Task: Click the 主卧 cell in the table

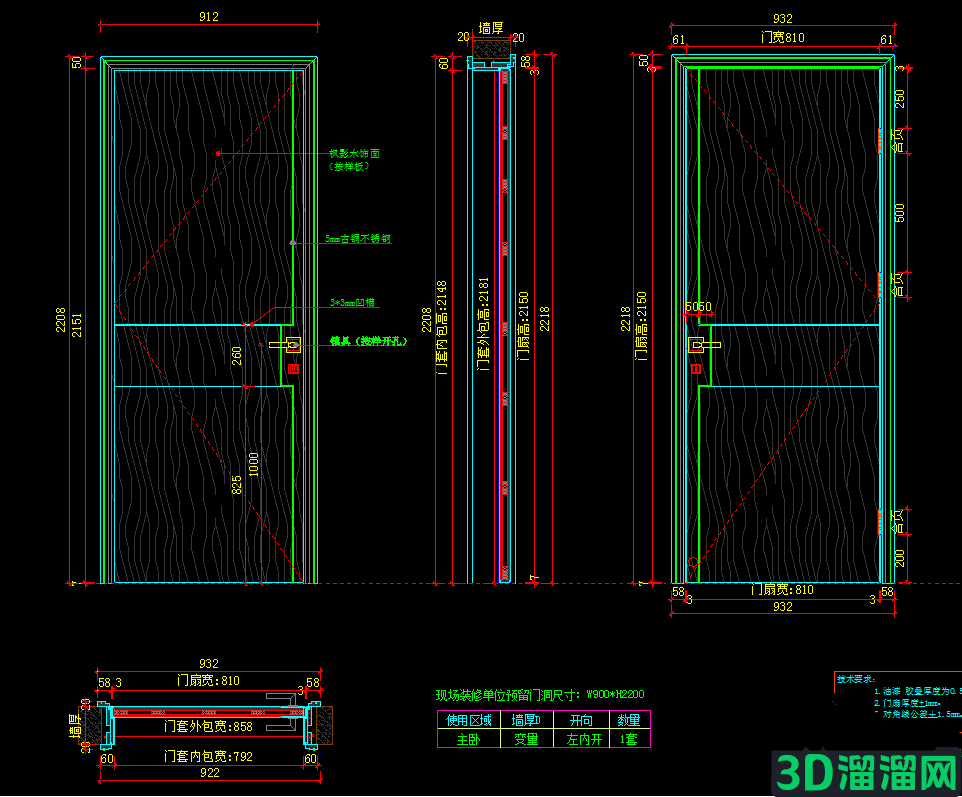Action: [x=469, y=739]
